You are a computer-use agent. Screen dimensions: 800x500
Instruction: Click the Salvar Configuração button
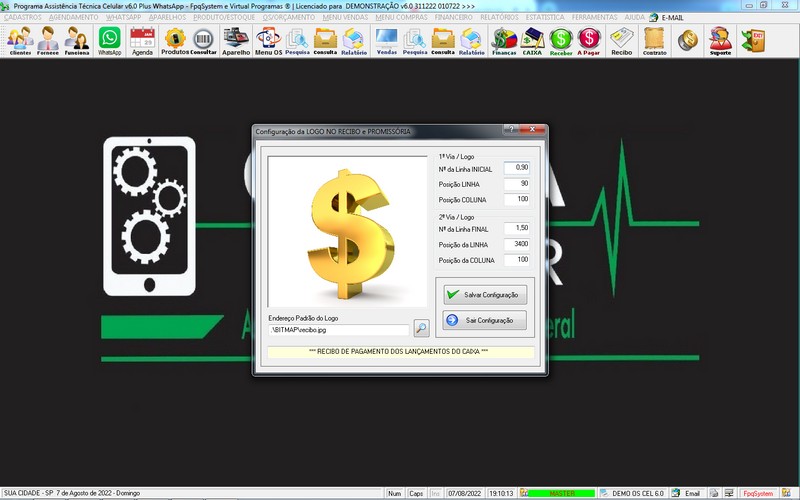[x=485, y=295]
